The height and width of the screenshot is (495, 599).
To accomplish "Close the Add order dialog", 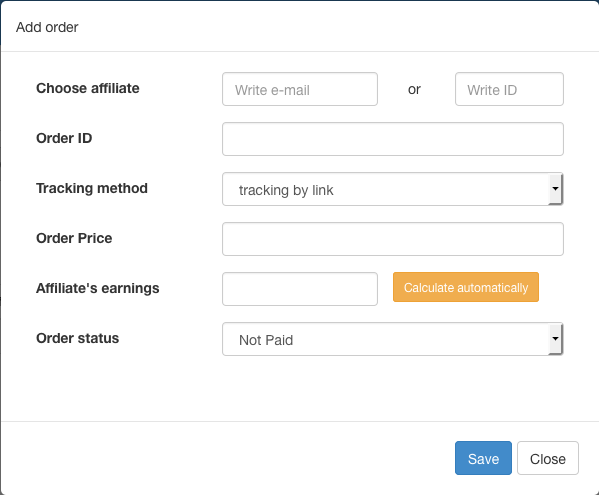I will (x=548, y=458).
